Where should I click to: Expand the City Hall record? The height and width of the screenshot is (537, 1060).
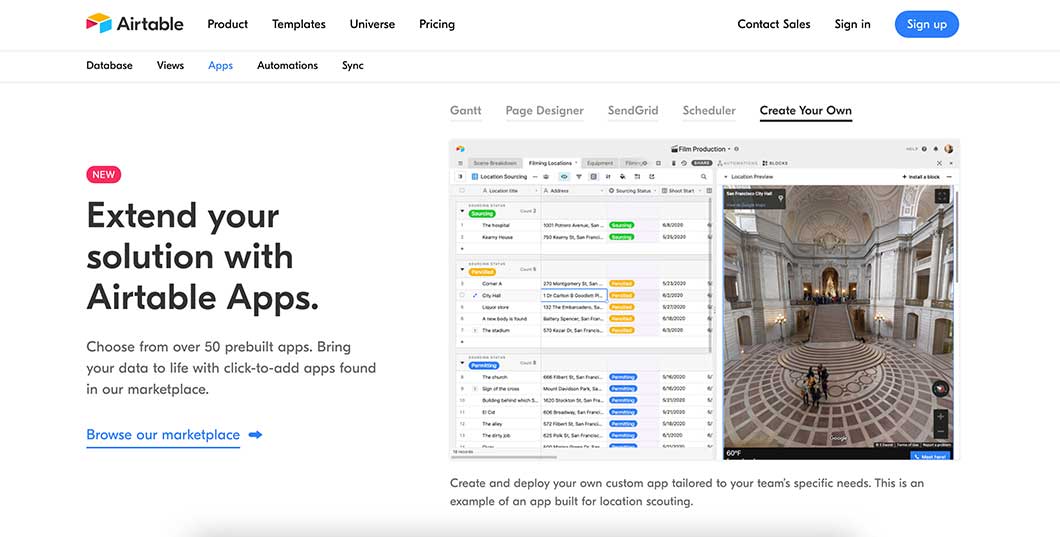click(475, 296)
